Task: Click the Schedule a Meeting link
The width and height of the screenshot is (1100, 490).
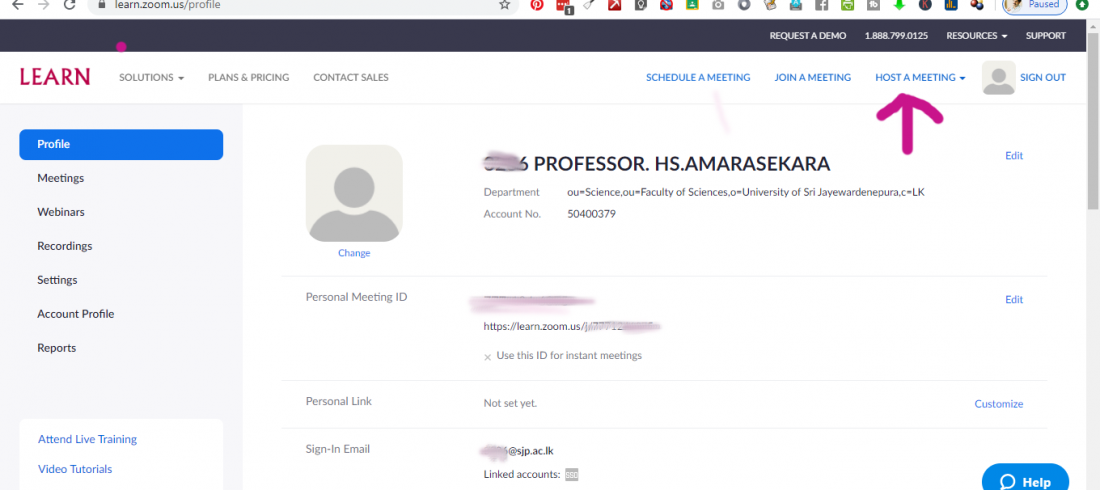Action: tap(698, 77)
